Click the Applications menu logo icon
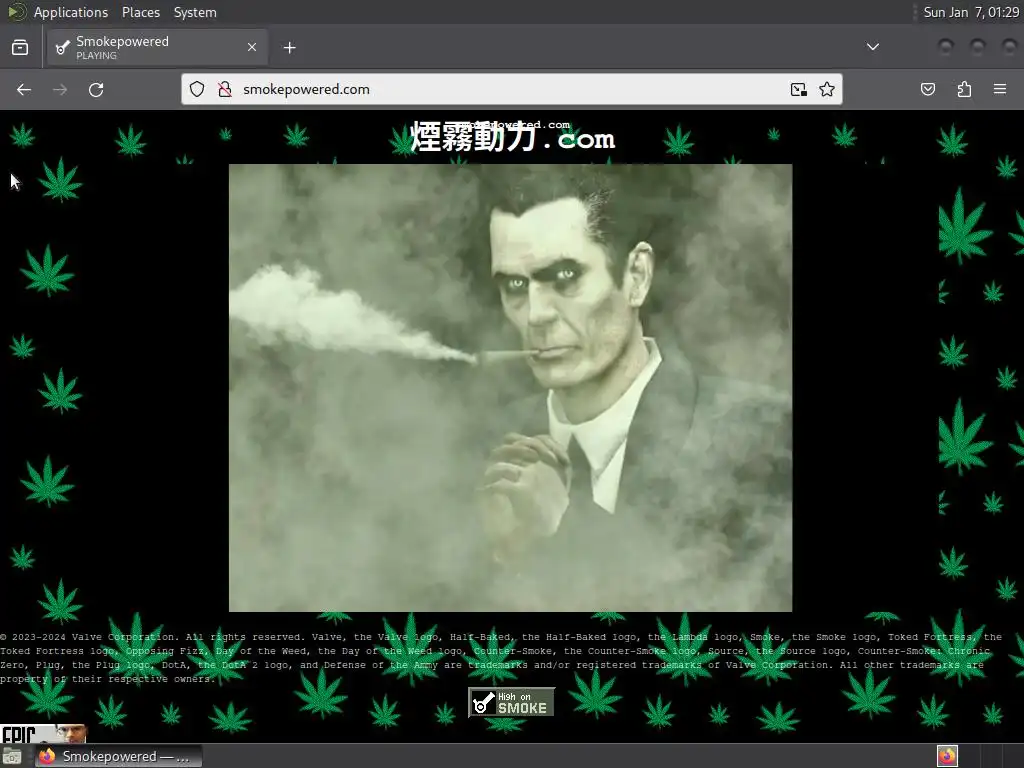The image size is (1024, 768). [16, 12]
